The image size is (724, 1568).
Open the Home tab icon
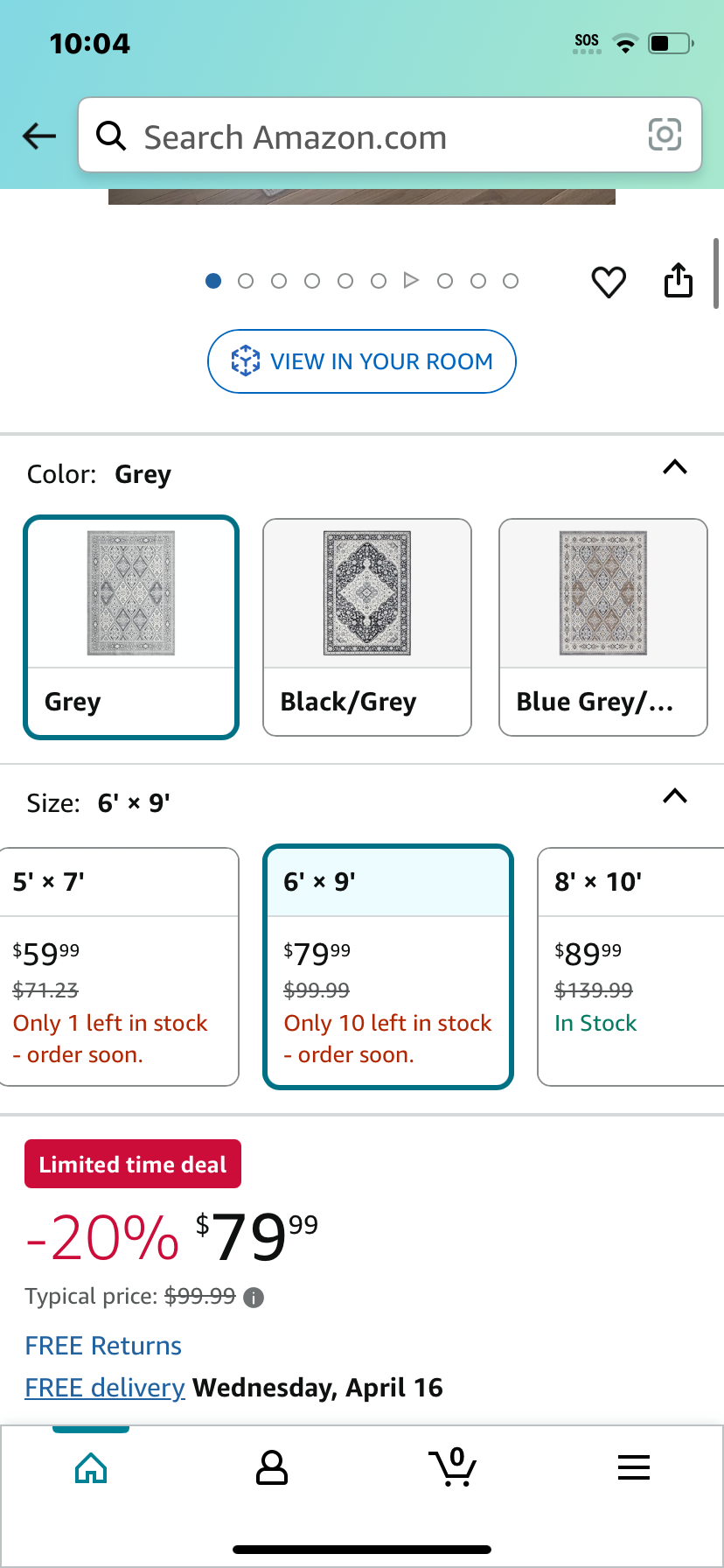[91, 1468]
